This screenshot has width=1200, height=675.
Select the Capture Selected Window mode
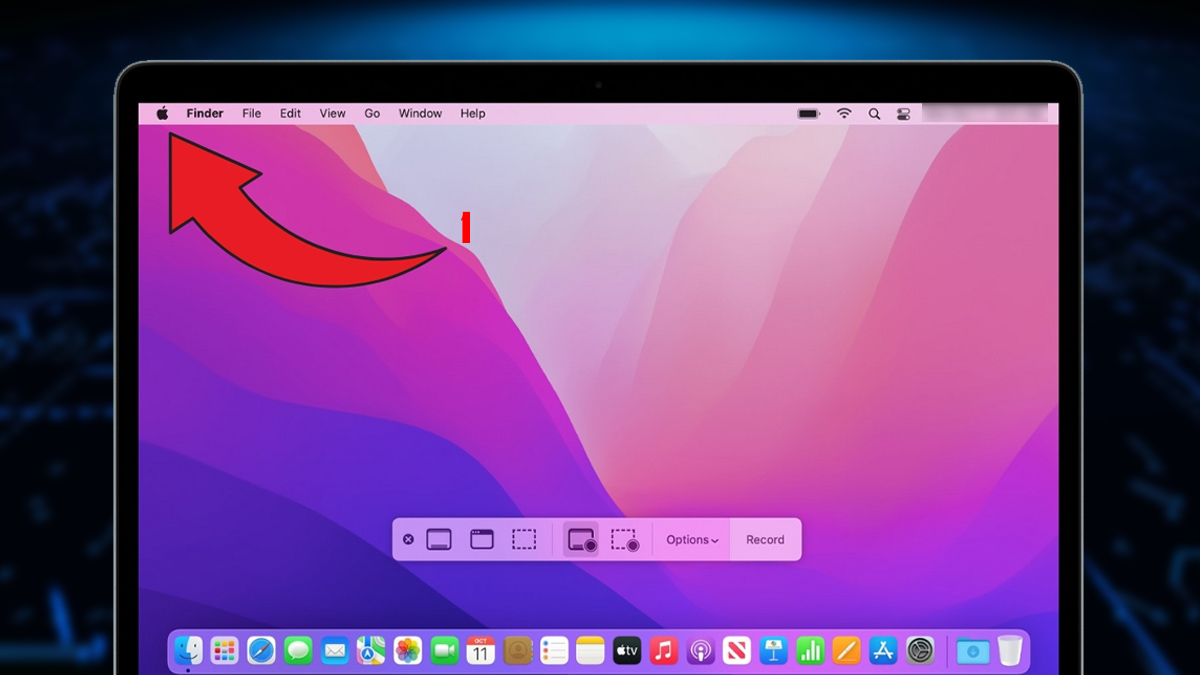point(483,539)
